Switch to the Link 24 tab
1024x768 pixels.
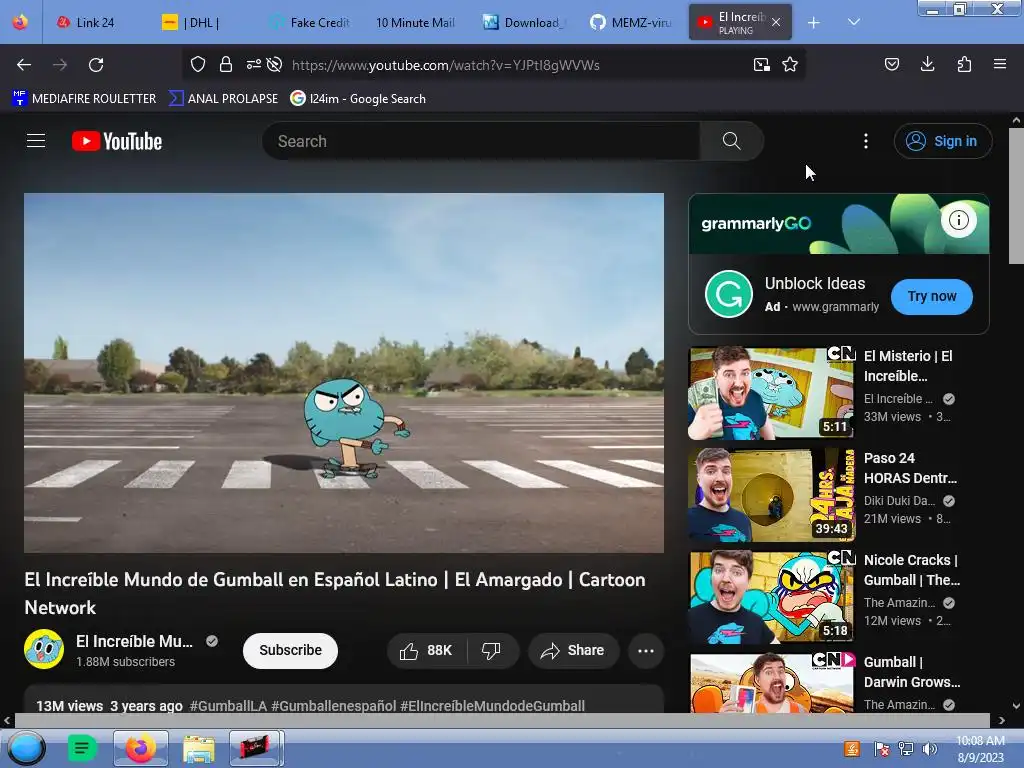pyautogui.click(x=95, y=23)
